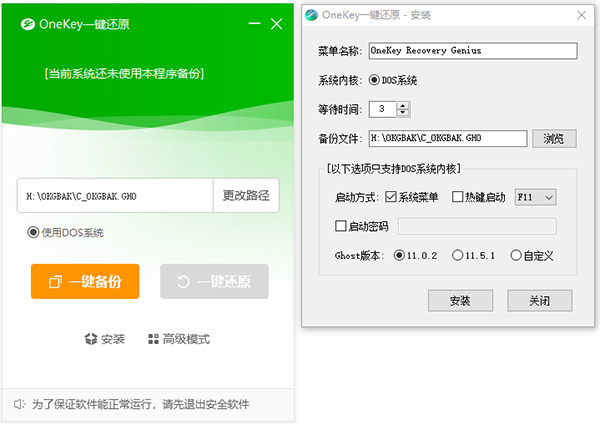Select 自定义 Ghost version option
The image size is (600, 425).
tap(516, 255)
